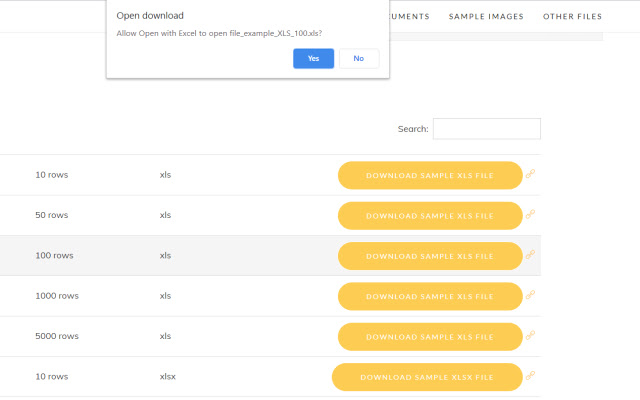Click the link icon in the 50 rows row
The height and width of the screenshot is (400, 640).
coord(531,215)
